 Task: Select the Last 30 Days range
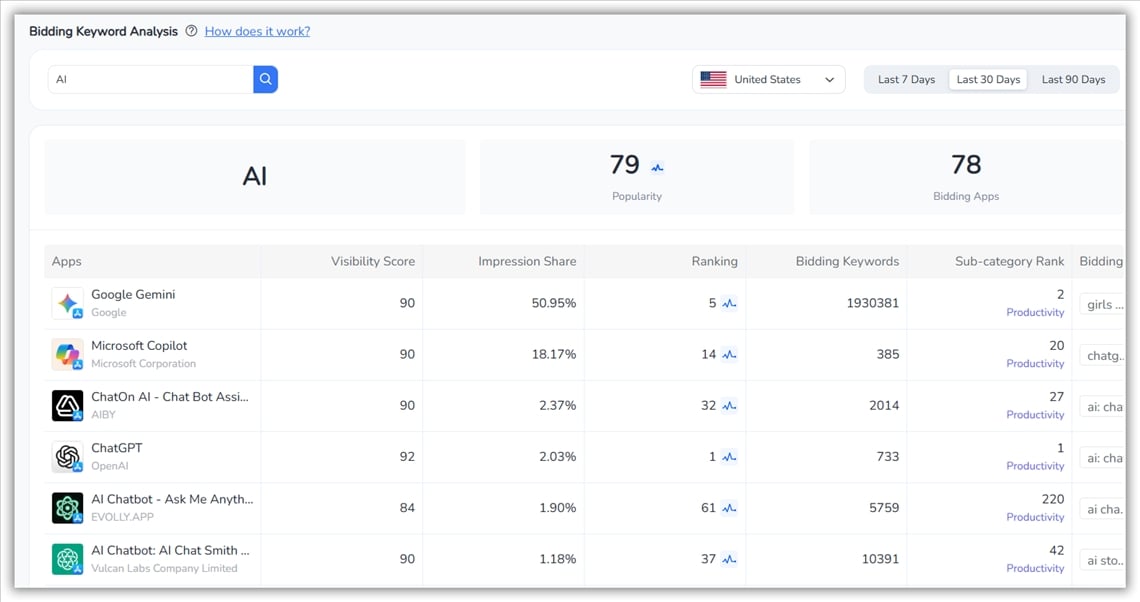pyautogui.click(x=988, y=80)
